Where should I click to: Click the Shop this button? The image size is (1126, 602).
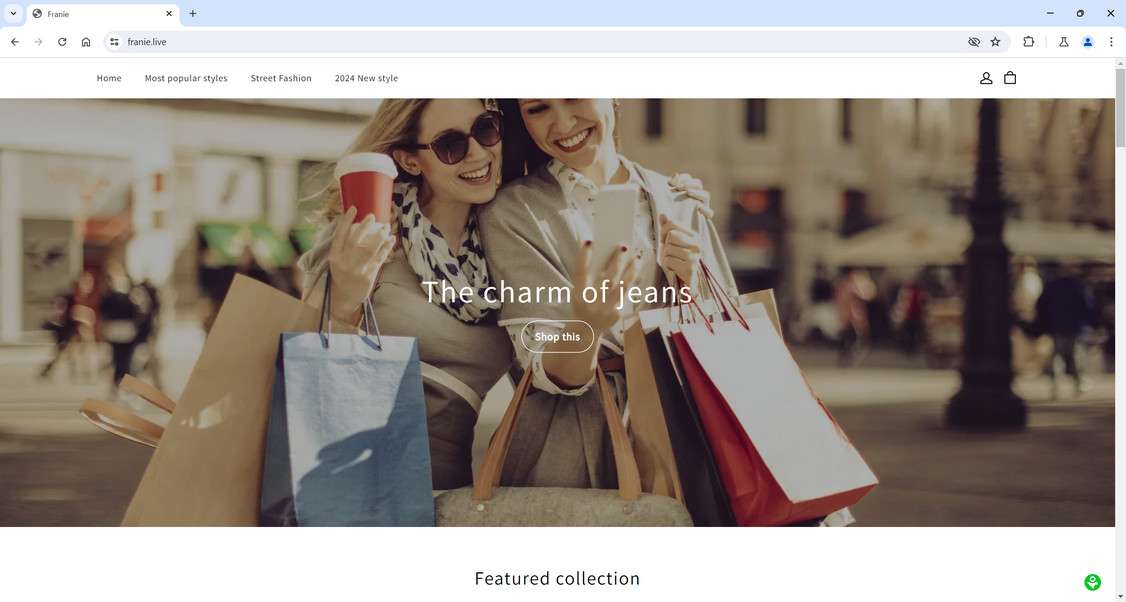pyautogui.click(x=557, y=336)
